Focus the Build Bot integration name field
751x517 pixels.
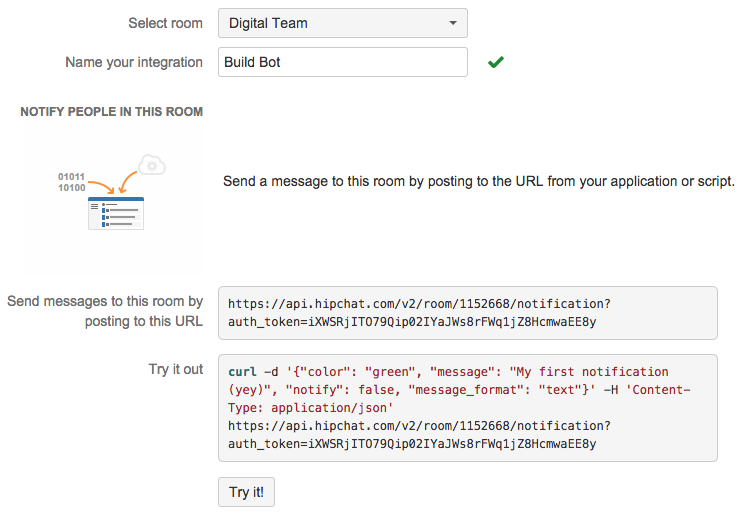pos(343,62)
